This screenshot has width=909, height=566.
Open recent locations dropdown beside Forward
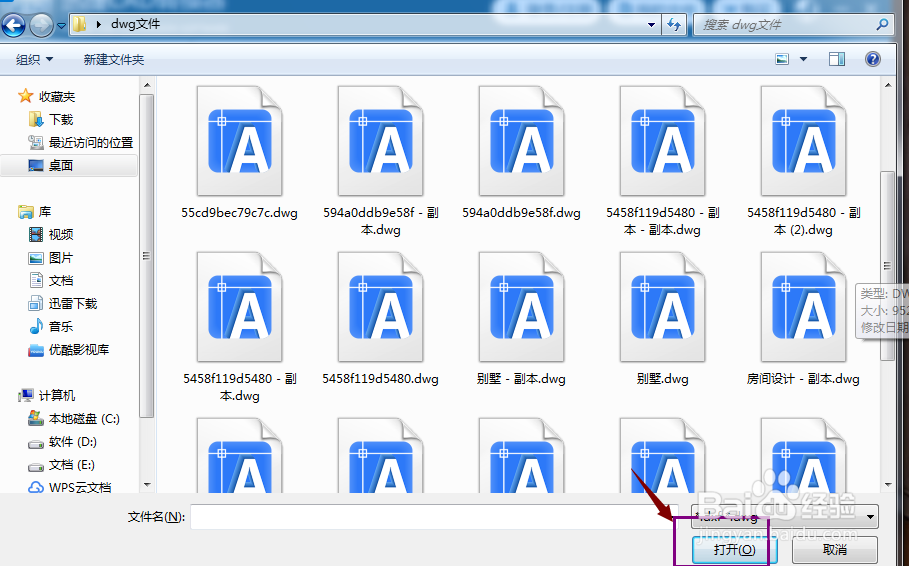tap(61, 26)
